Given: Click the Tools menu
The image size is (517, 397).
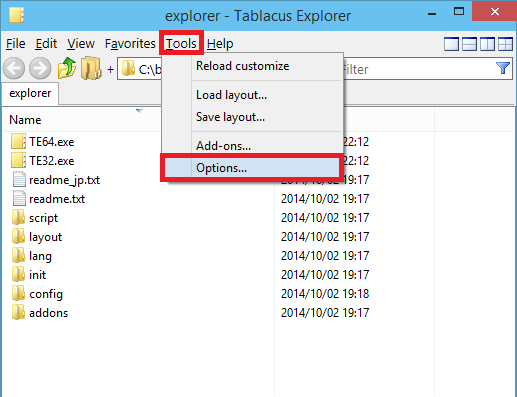Looking at the screenshot, I should (181, 44).
